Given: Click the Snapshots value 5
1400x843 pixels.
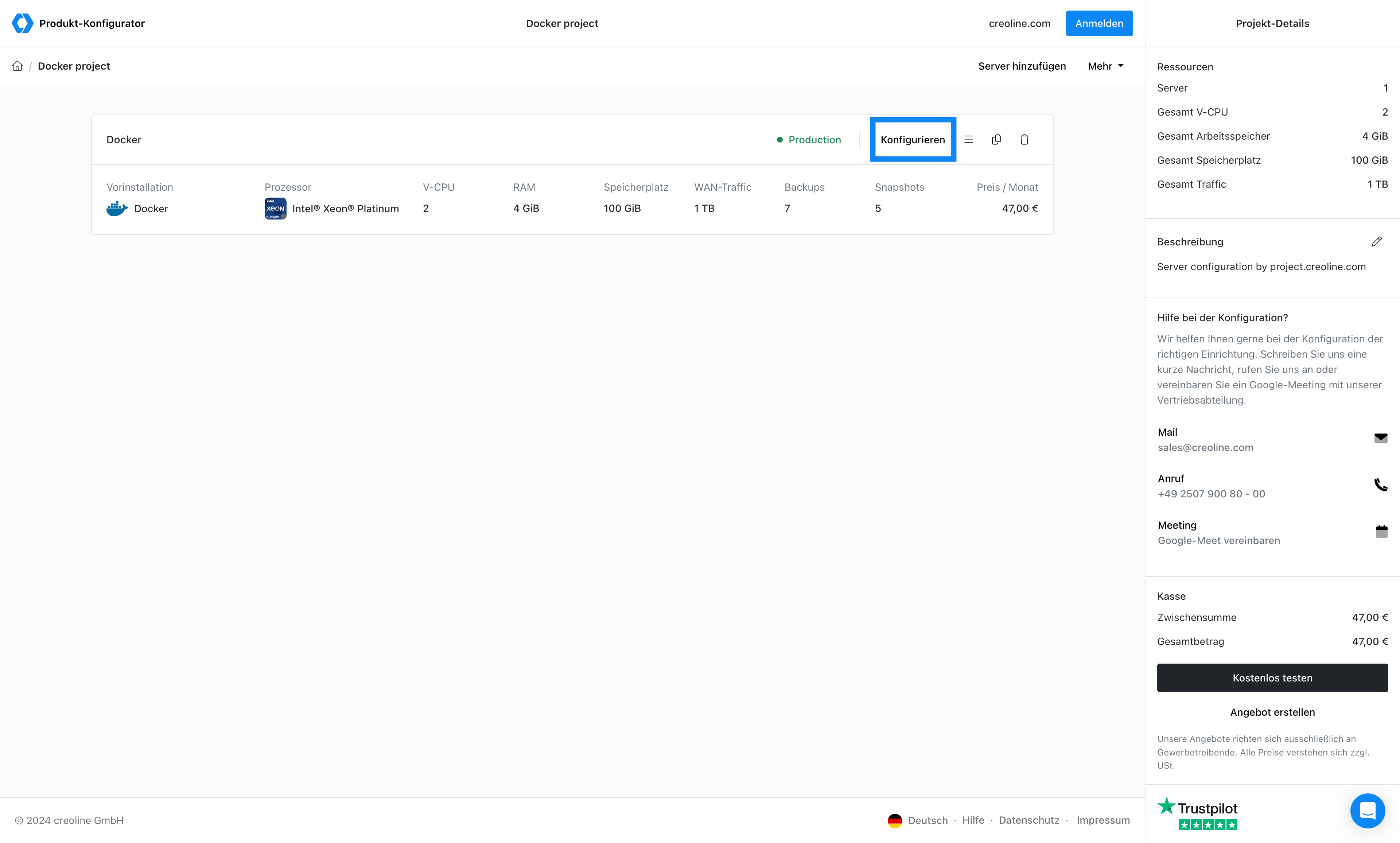Looking at the screenshot, I should click(878, 209).
